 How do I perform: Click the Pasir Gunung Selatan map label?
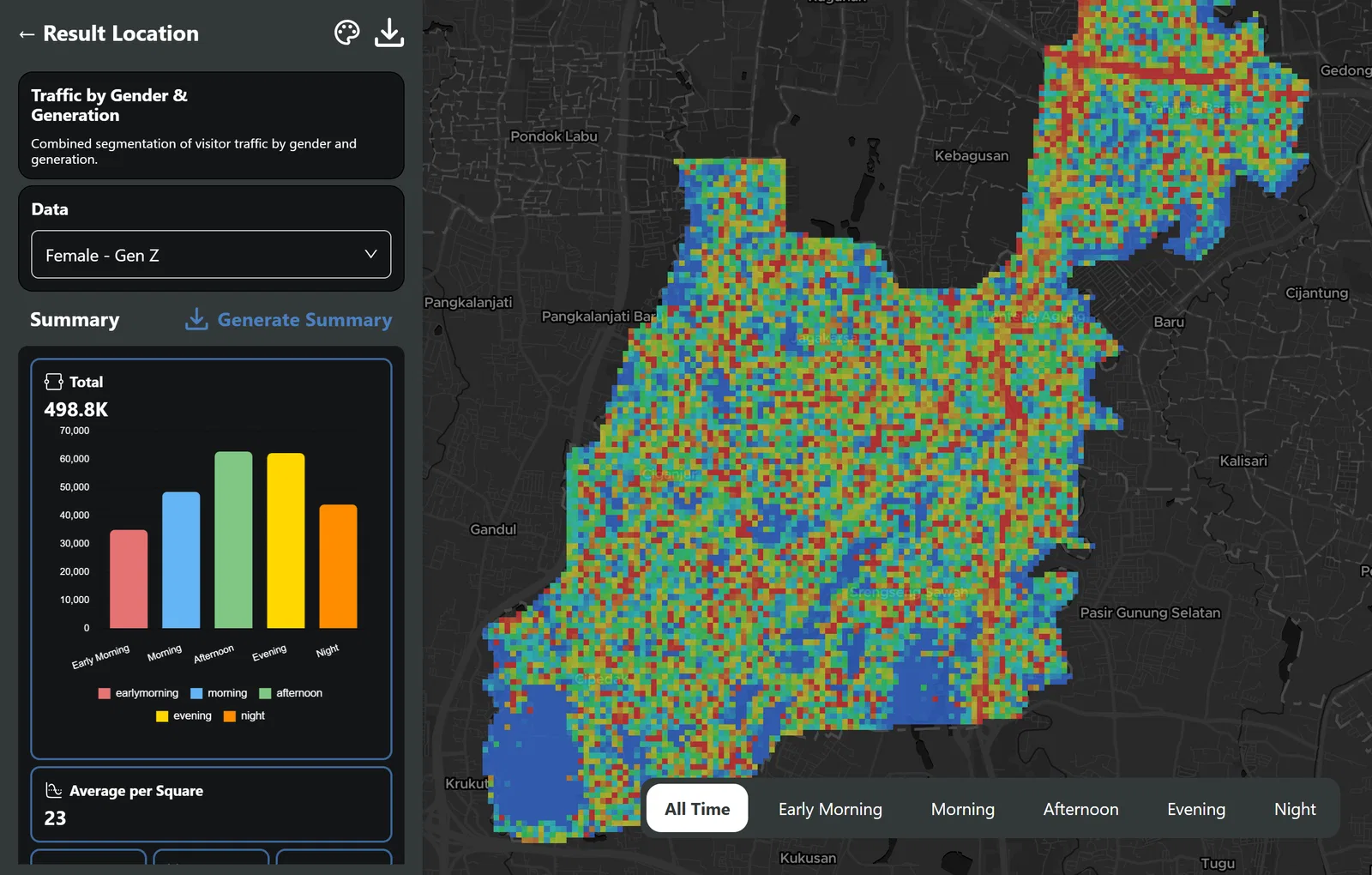click(x=1150, y=613)
